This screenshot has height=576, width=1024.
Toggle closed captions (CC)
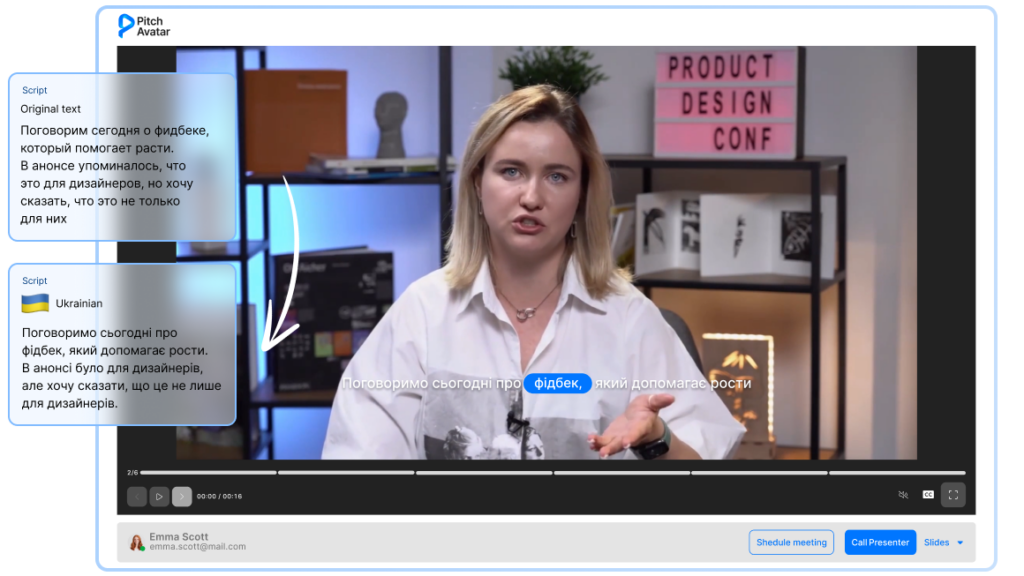pos(928,495)
